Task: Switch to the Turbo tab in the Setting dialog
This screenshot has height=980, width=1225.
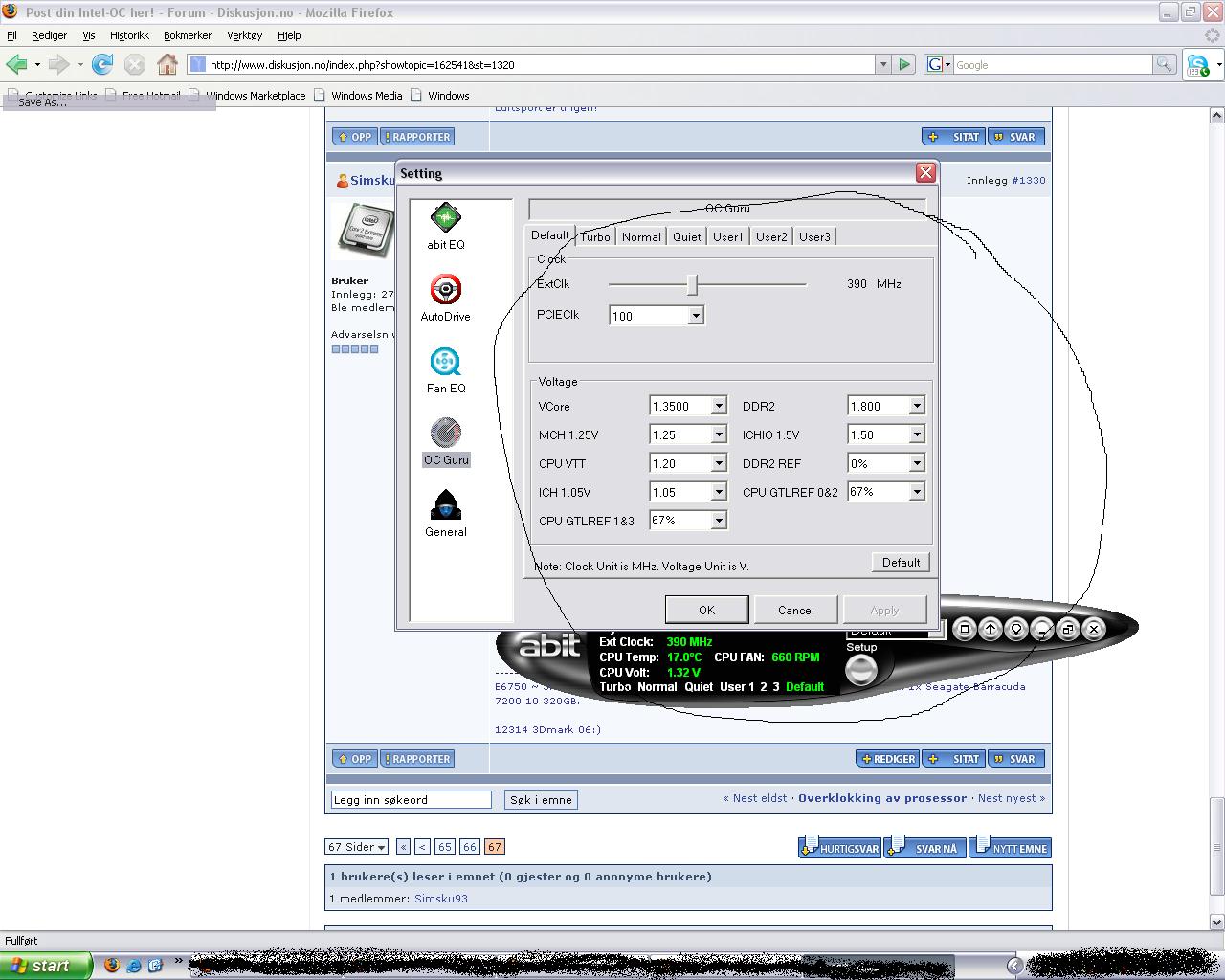Action: pyautogui.click(x=595, y=236)
